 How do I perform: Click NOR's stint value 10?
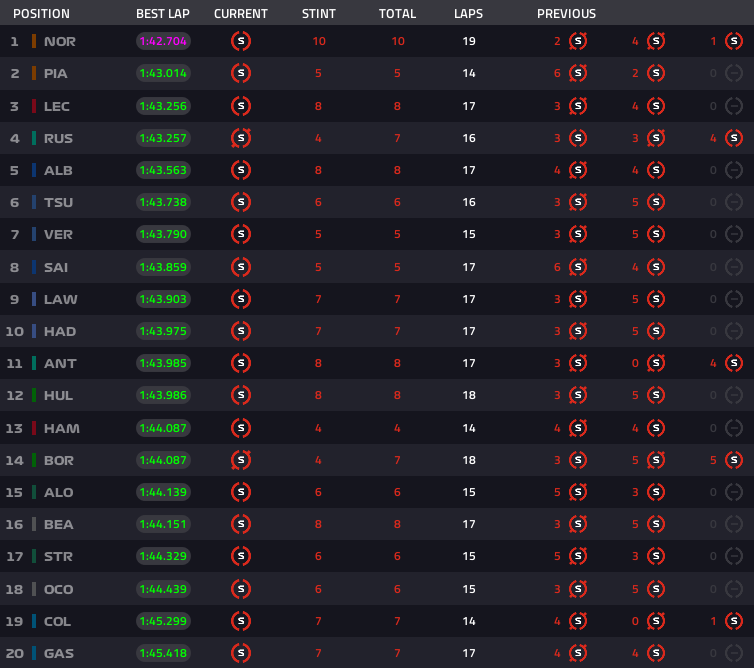(319, 41)
